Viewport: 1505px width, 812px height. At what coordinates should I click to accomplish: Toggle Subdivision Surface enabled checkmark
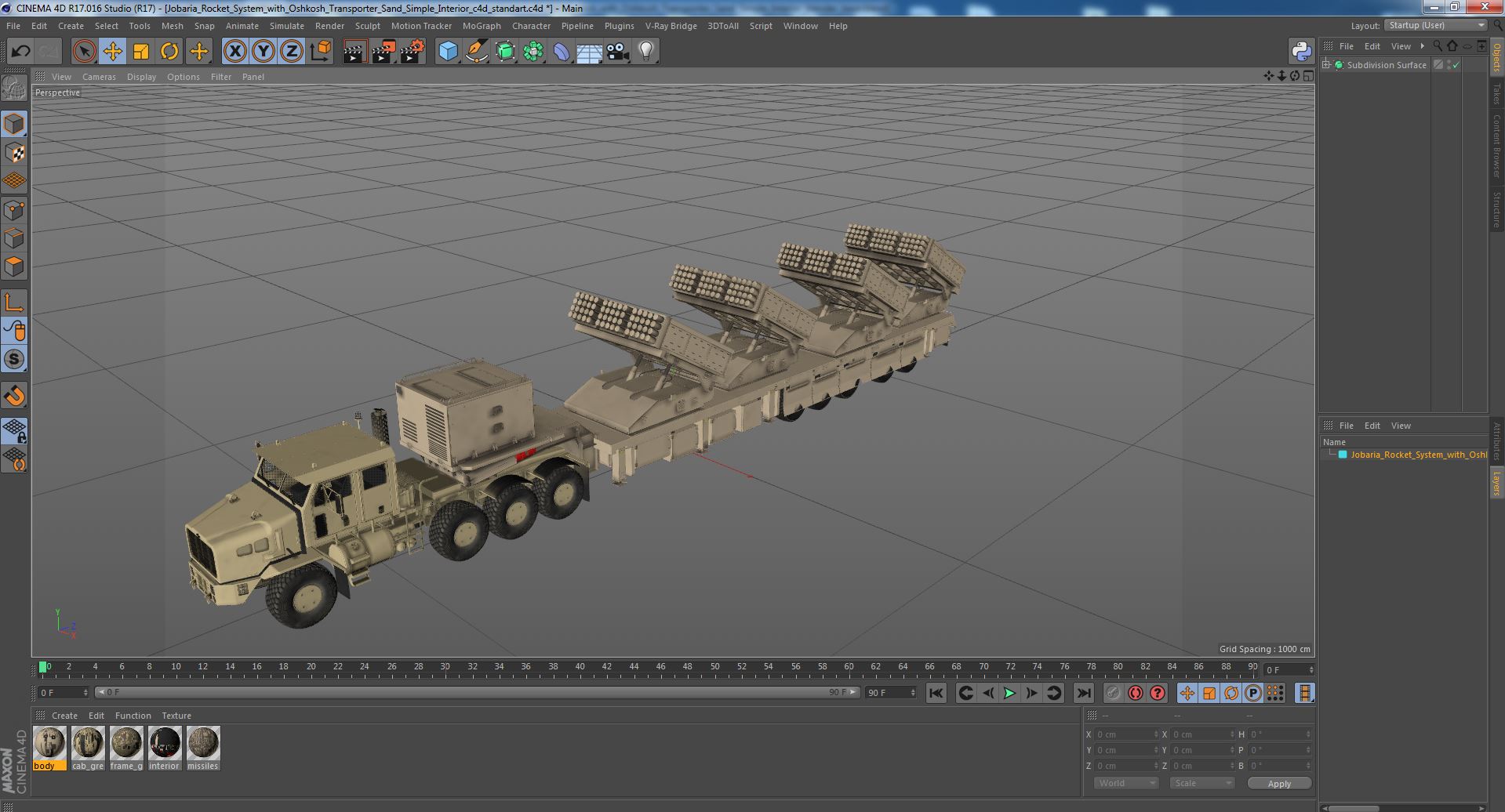point(1456,65)
